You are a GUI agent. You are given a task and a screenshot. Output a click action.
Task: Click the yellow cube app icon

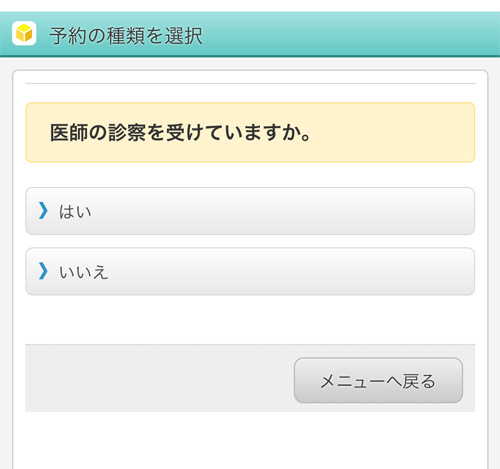[24, 33]
